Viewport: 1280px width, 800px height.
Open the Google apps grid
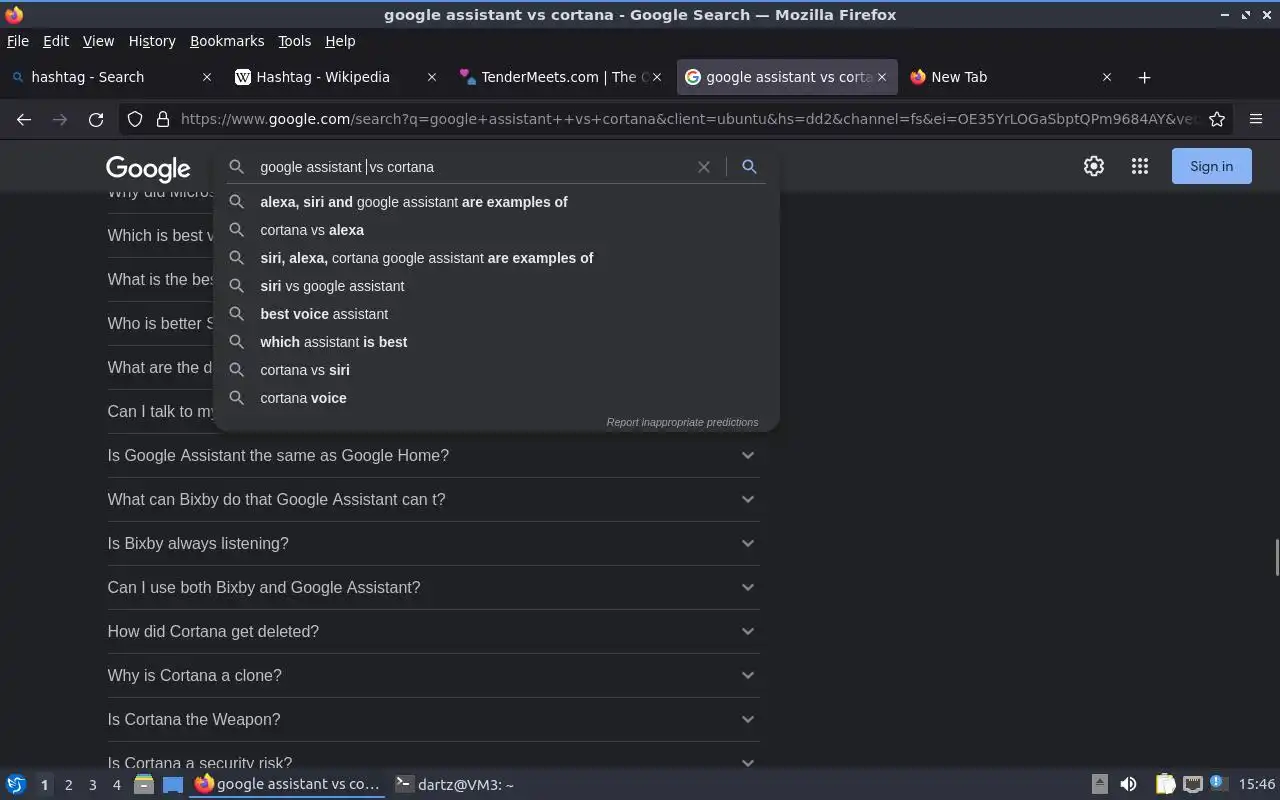(1140, 167)
